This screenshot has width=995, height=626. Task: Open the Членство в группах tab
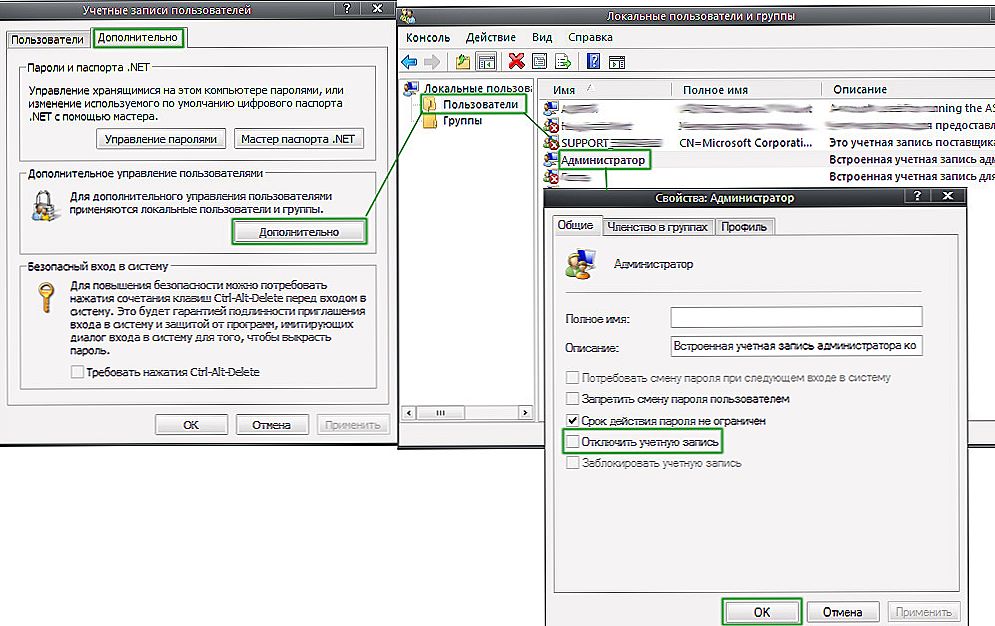click(x=657, y=227)
